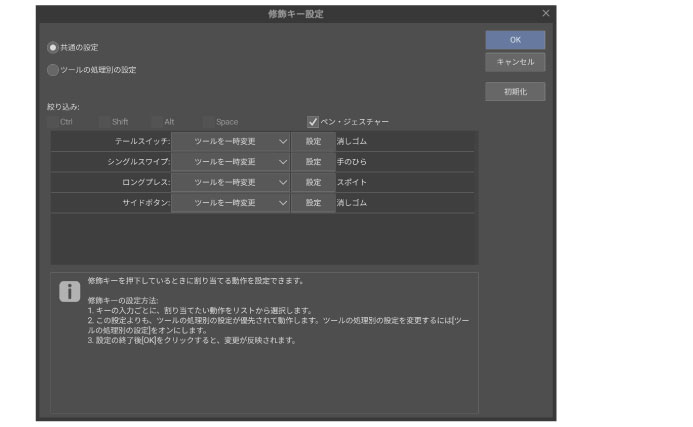This screenshot has width=693, height=427.
Task: Click the info icon in help panel
Action: [x=70, y=291]
